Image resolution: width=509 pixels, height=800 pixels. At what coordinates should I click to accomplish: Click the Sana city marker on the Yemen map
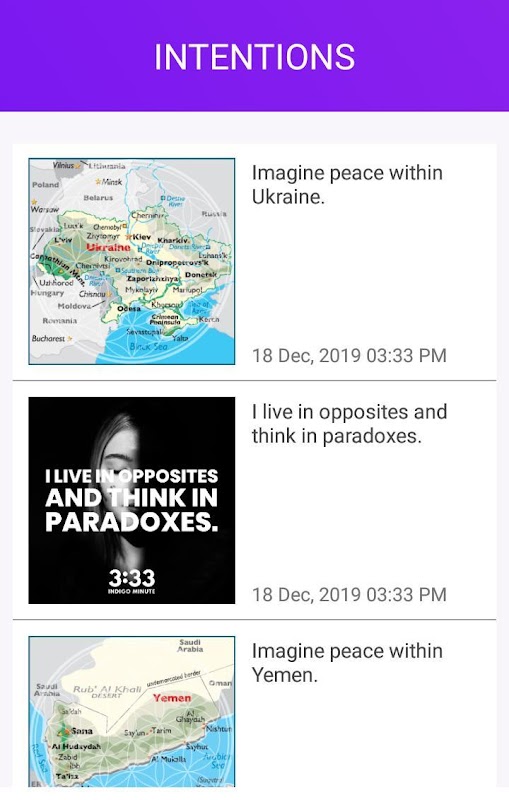[65, 732]
